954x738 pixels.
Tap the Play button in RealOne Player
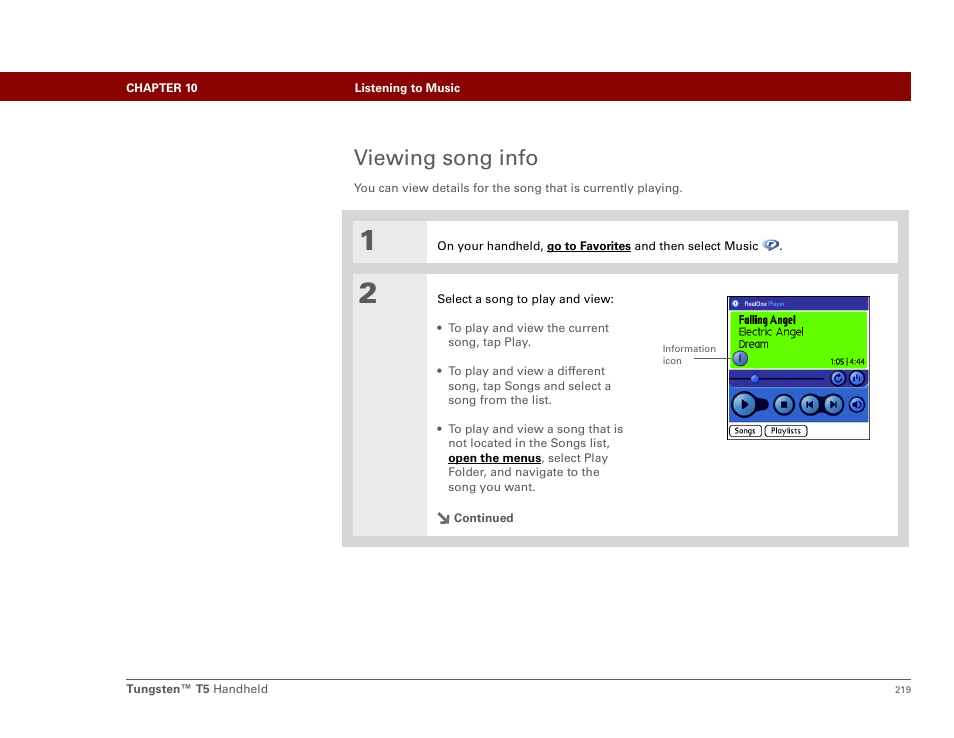743,405
